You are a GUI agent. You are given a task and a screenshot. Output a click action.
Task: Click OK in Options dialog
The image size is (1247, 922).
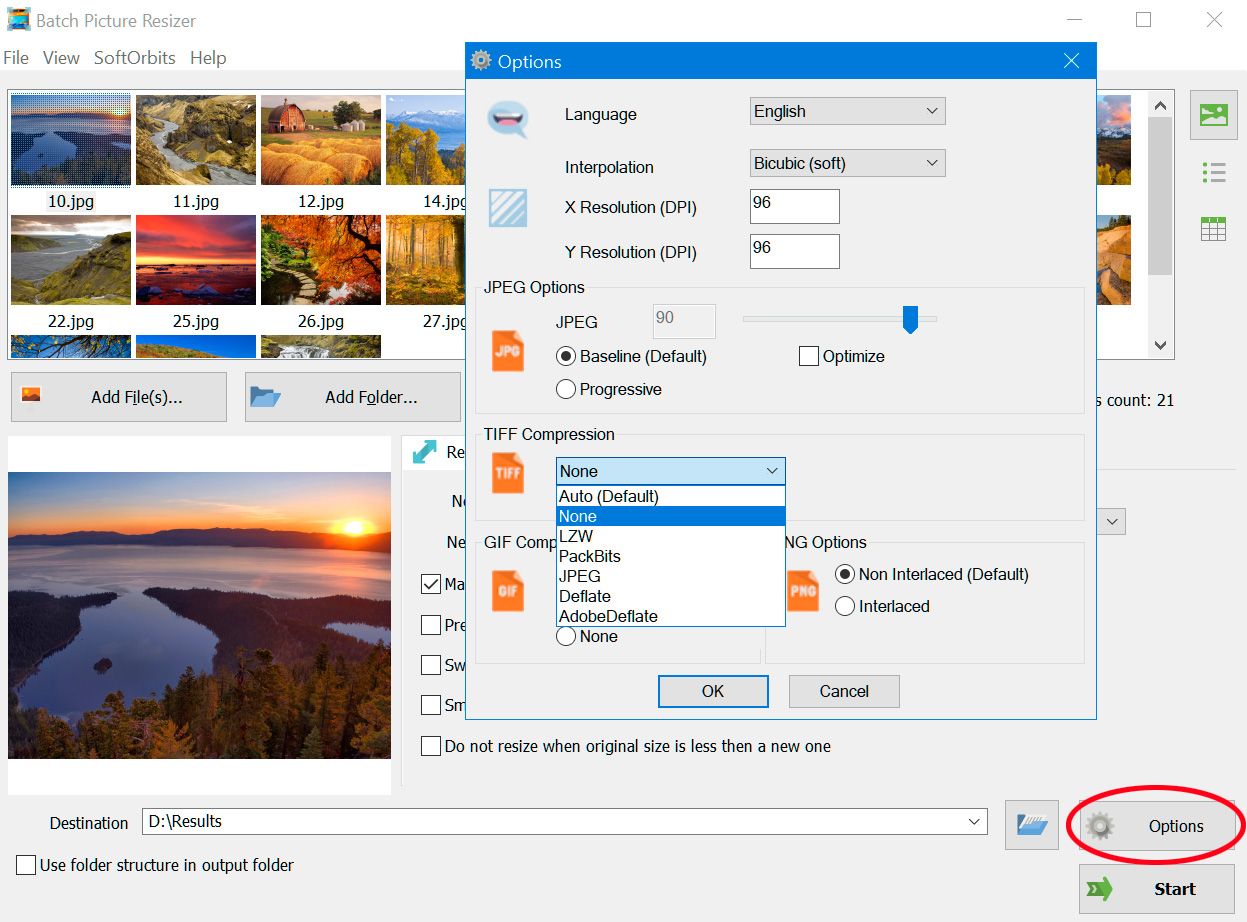pyautogui.click(x=712, y=691)
